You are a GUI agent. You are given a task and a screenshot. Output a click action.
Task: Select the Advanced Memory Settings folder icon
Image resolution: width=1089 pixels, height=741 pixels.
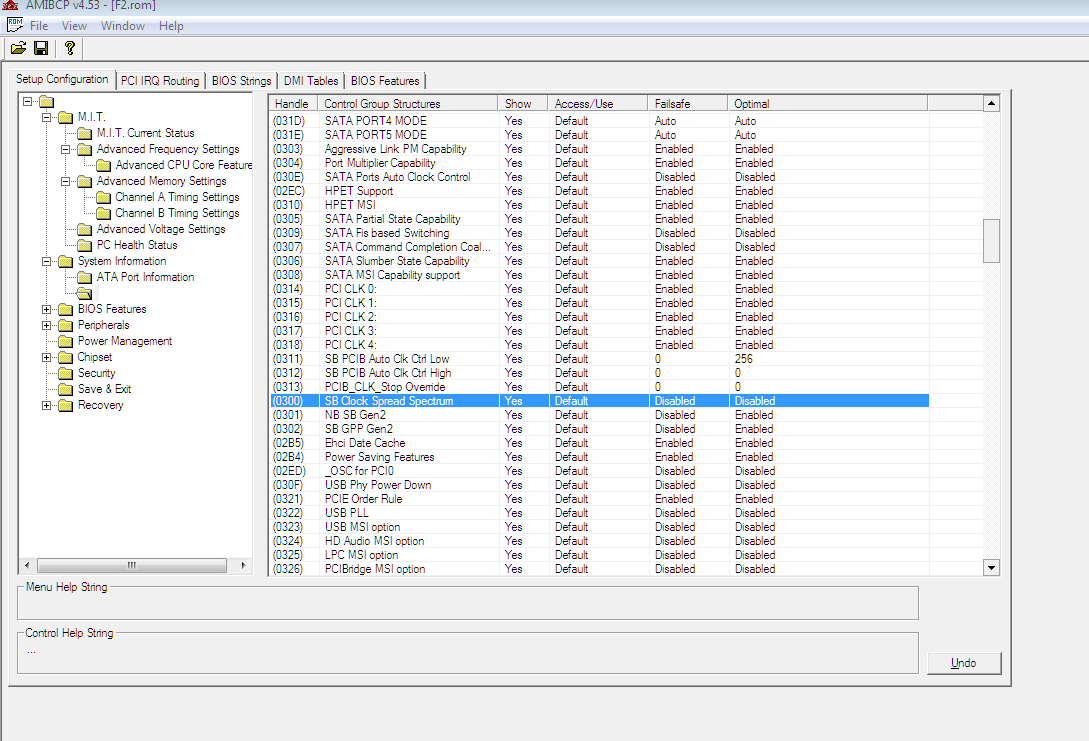point(85,181)
